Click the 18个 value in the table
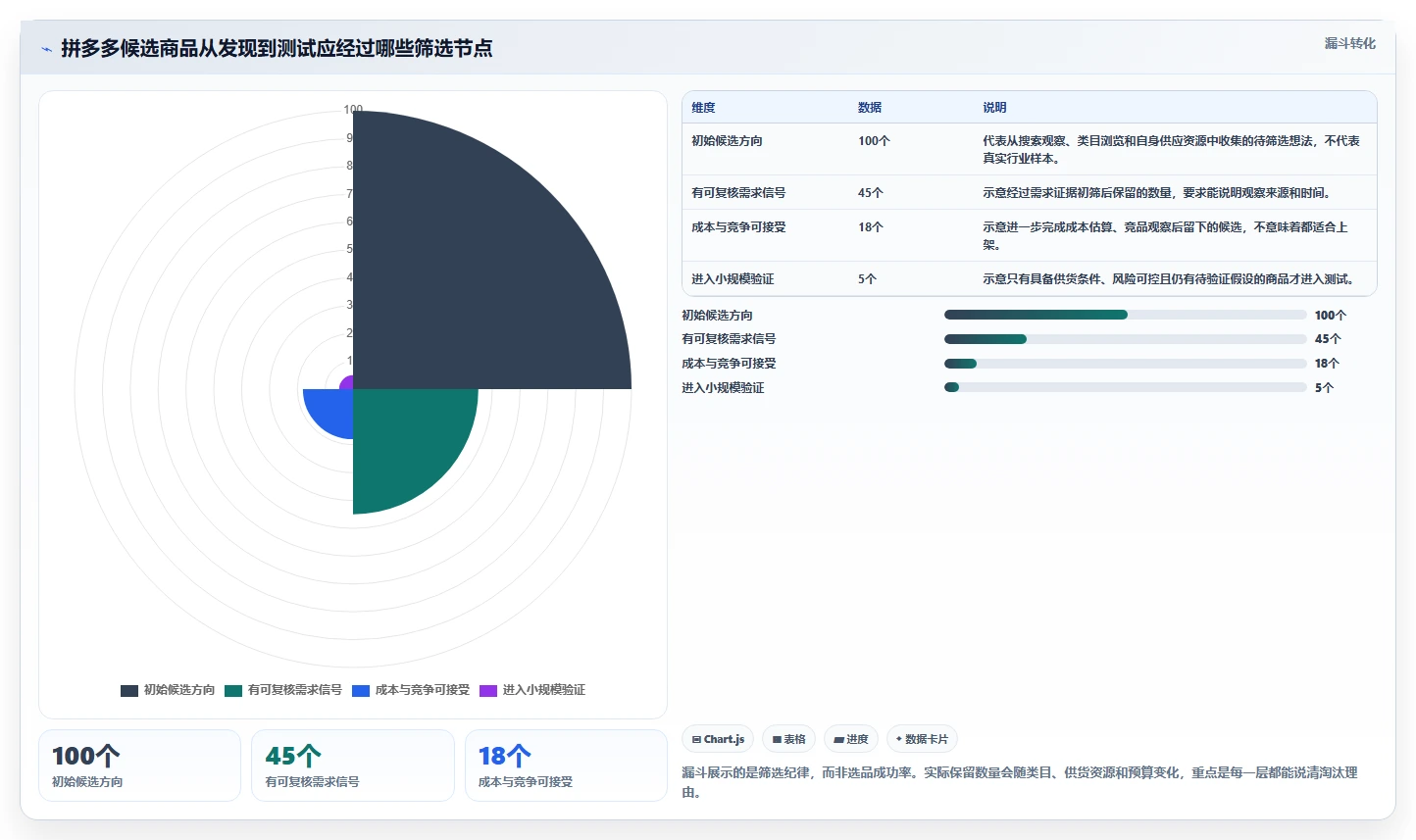The height and width of the screenshot is (840, 1416). pos(871,227)
